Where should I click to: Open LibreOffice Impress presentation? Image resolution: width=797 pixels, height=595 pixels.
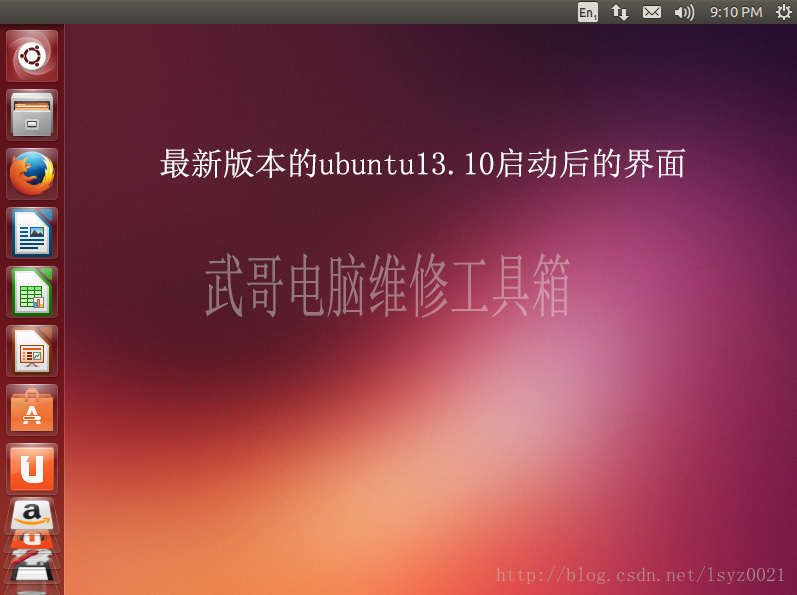(32, 351)
